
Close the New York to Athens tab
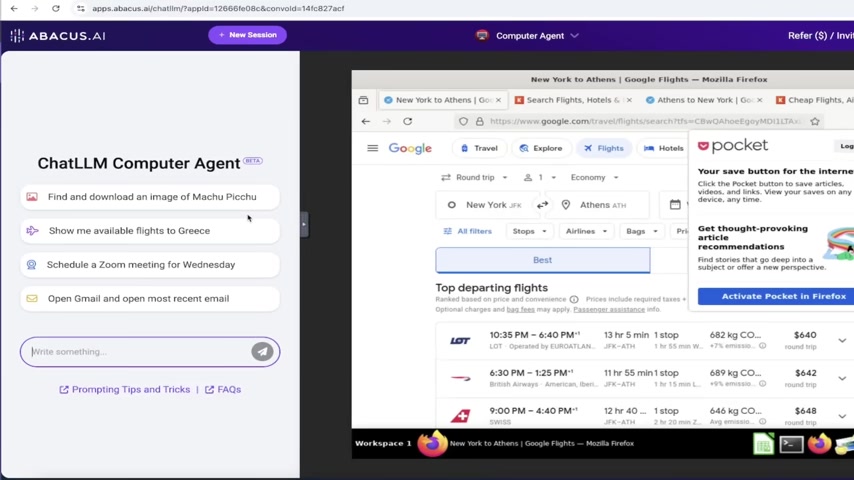pyautogui.click(x=498, y=100)
